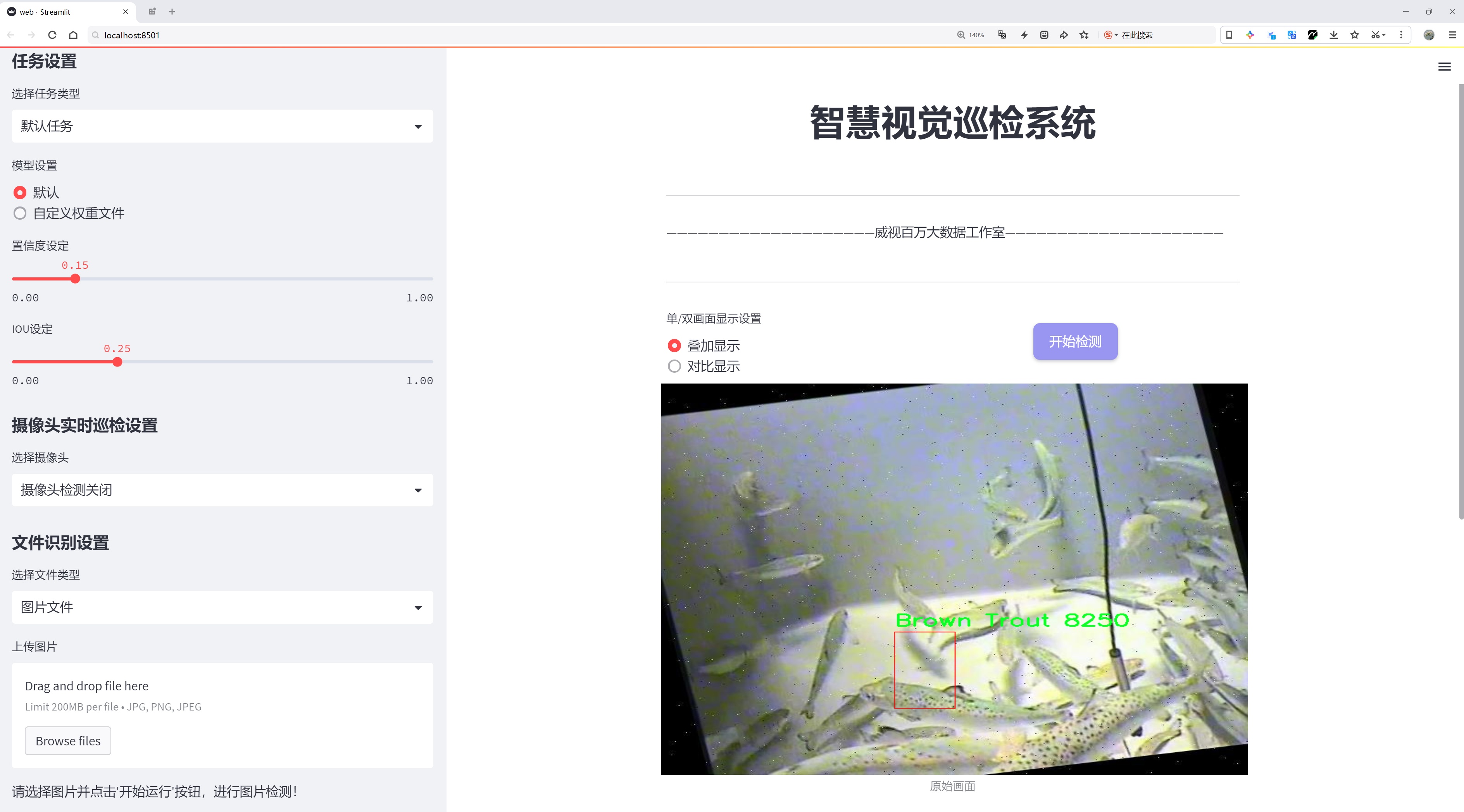Screen dimensions: 1464x812
Task: Select the web · Streamlit tab
Action: 67,11
